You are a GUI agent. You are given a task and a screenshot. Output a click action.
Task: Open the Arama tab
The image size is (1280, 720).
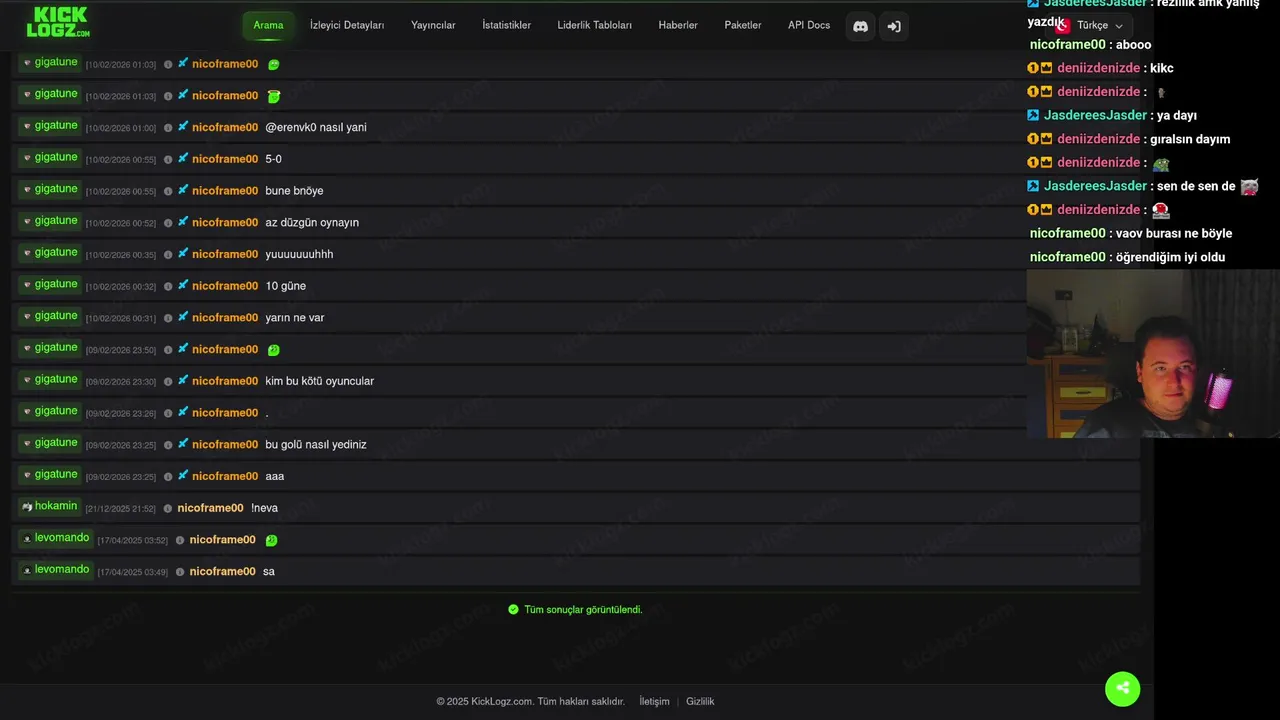(268, 25)
